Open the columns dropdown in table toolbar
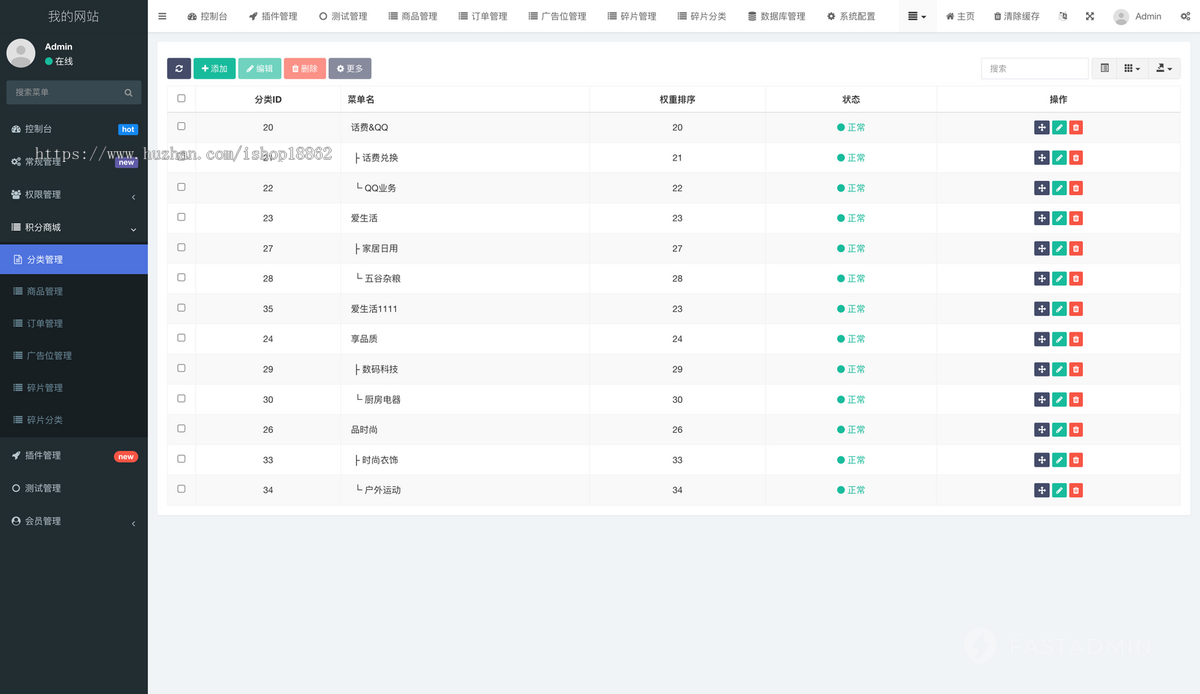The width and height of the screenshot is (1200, 694). (1132, 68)
